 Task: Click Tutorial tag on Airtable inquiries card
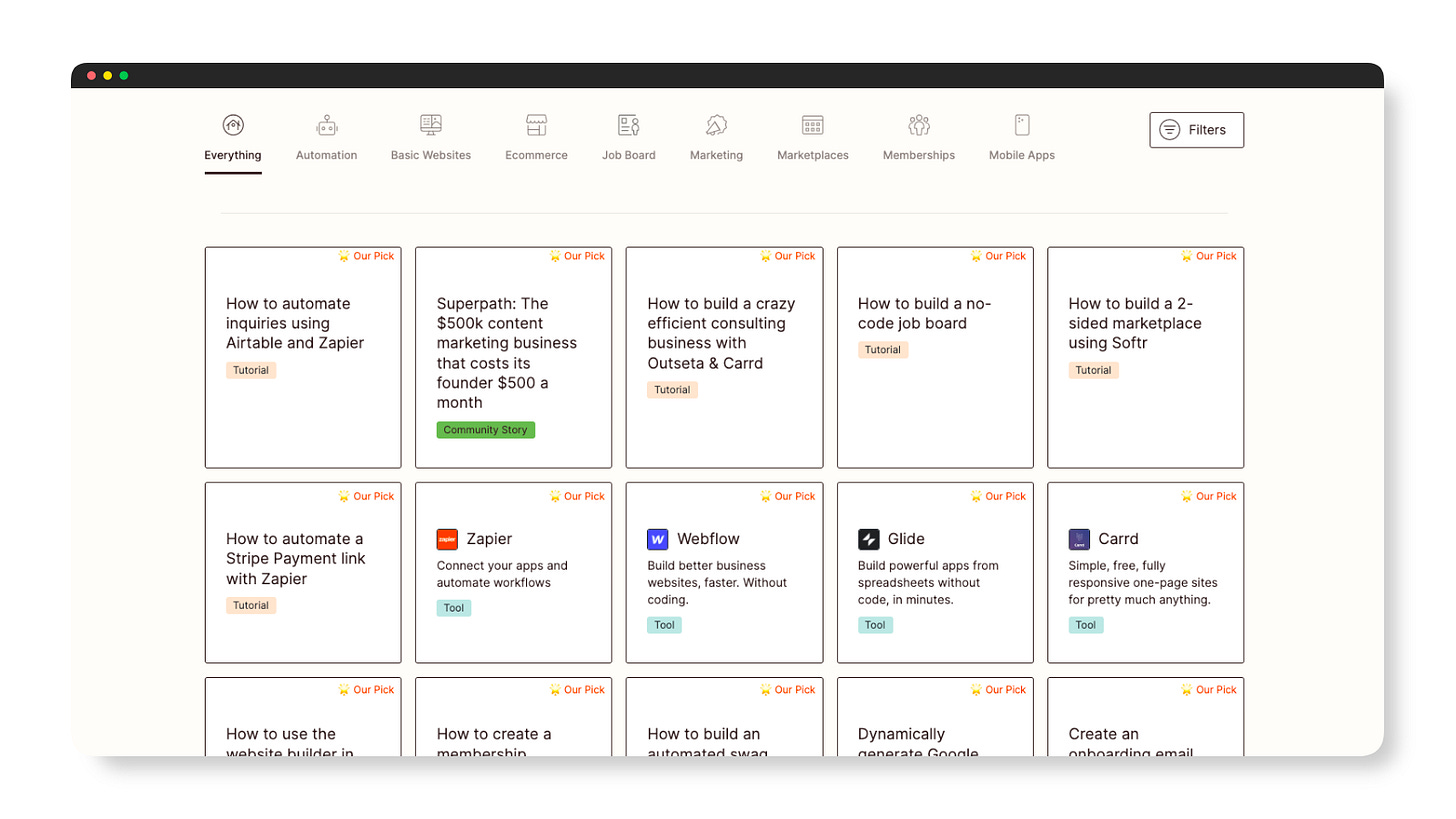[x=251, y=370]
